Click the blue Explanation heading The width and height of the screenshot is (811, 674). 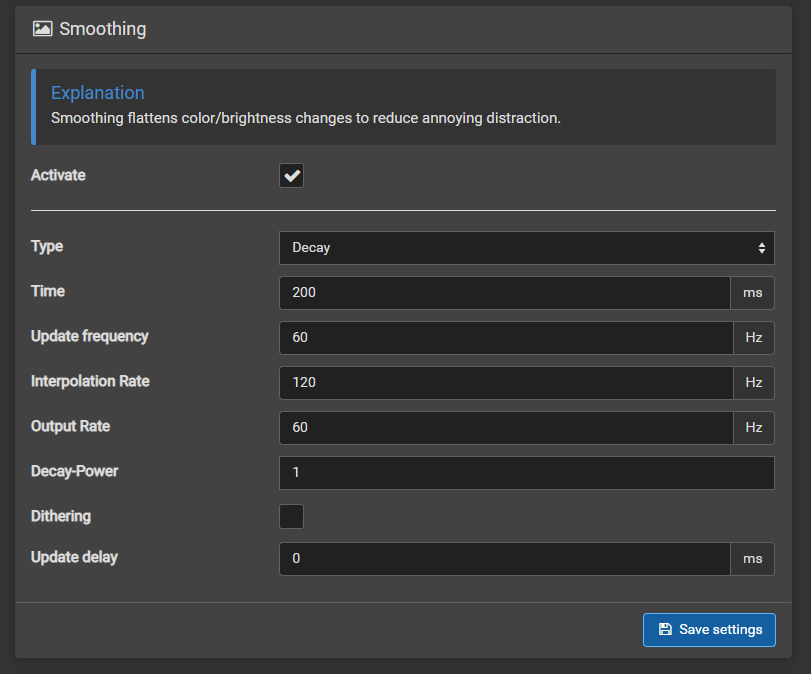98,93
